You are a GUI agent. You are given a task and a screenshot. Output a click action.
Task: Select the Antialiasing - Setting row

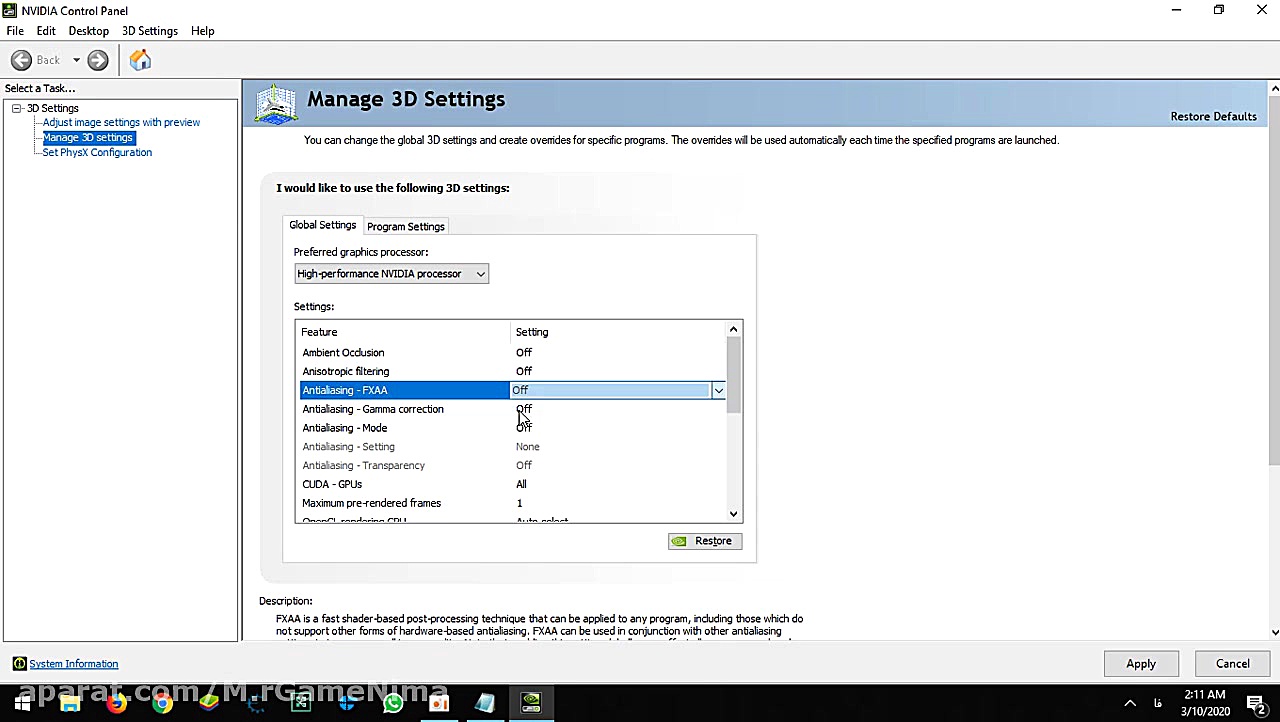click(x=512, y=447)
